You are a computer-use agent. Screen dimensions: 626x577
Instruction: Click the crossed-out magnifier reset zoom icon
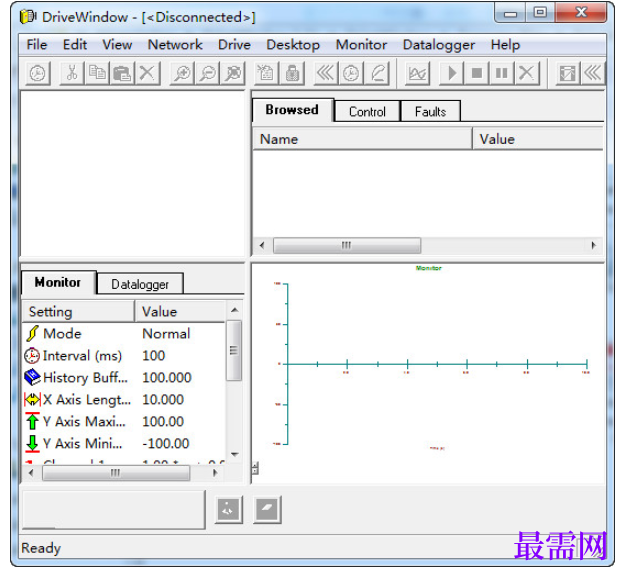233,73
